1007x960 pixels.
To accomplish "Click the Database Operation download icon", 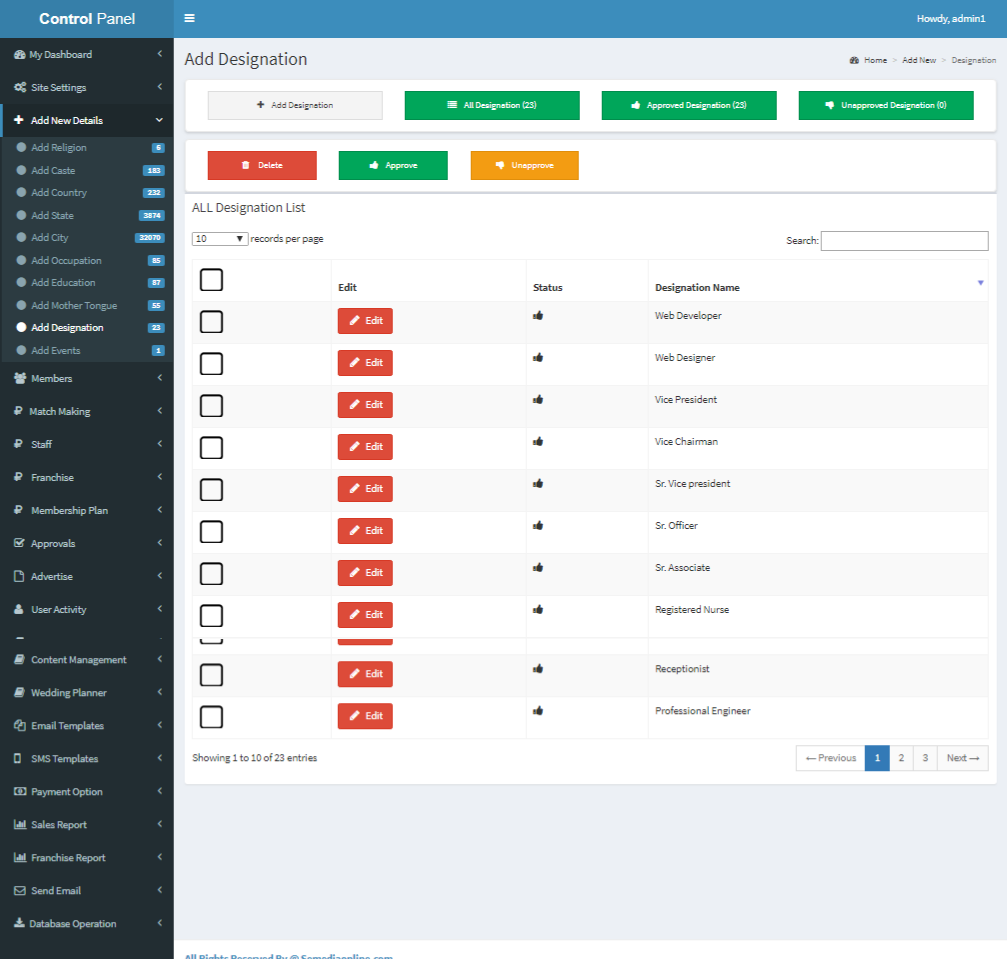I will pyautogui.click(x=19, y=923).
